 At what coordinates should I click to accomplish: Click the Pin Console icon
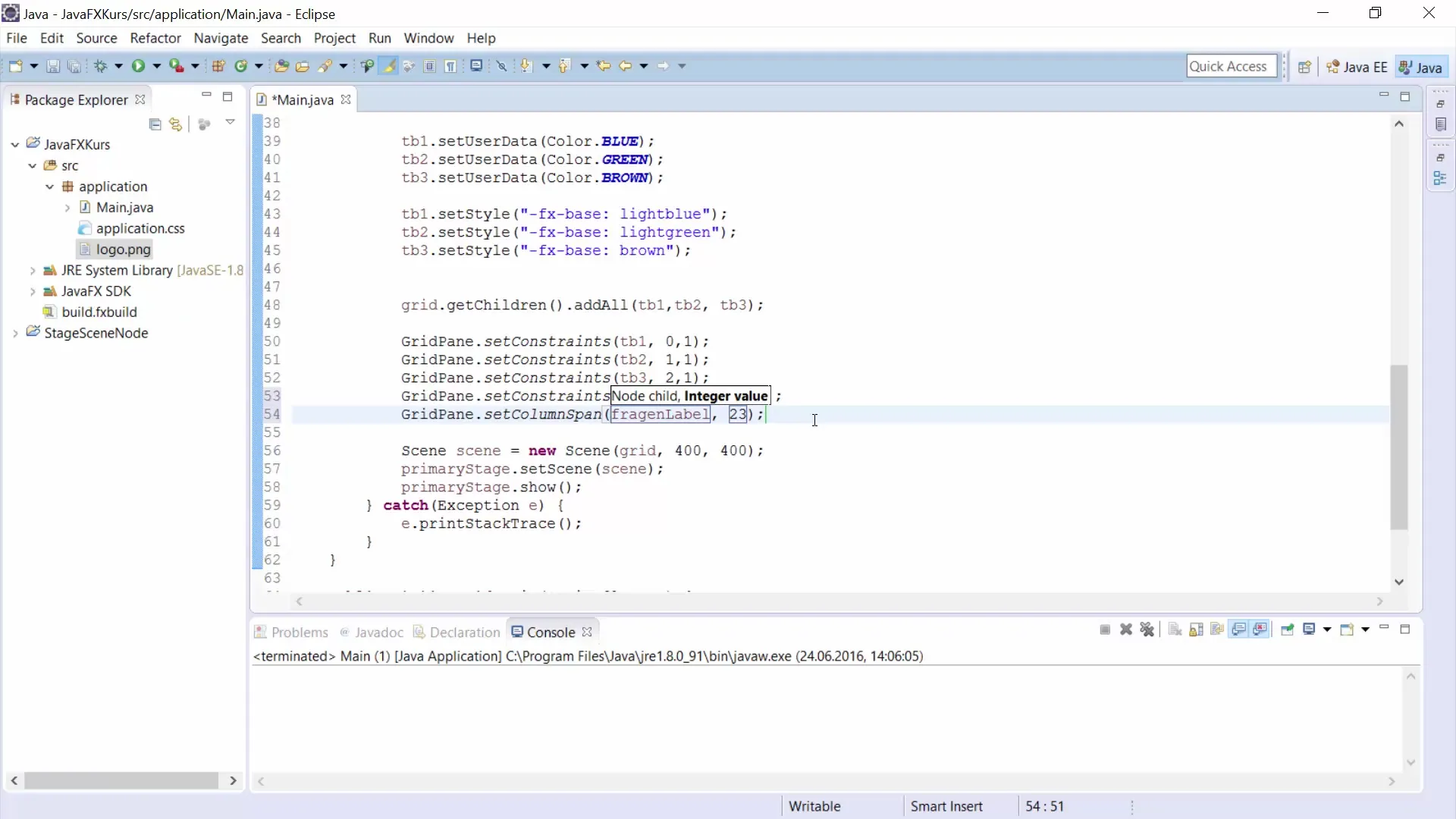[1287, 629]
